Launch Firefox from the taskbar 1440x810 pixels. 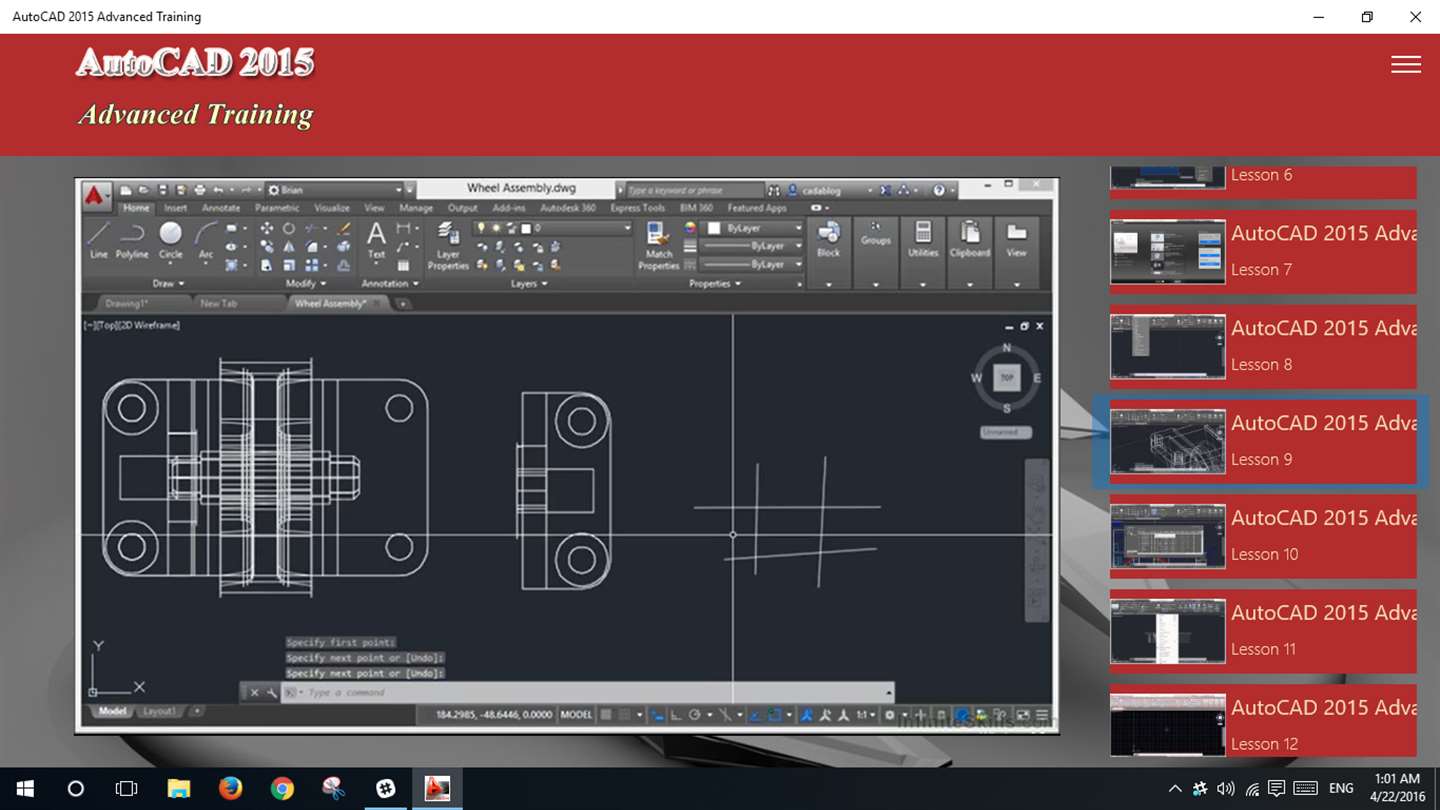coord(230,788)
